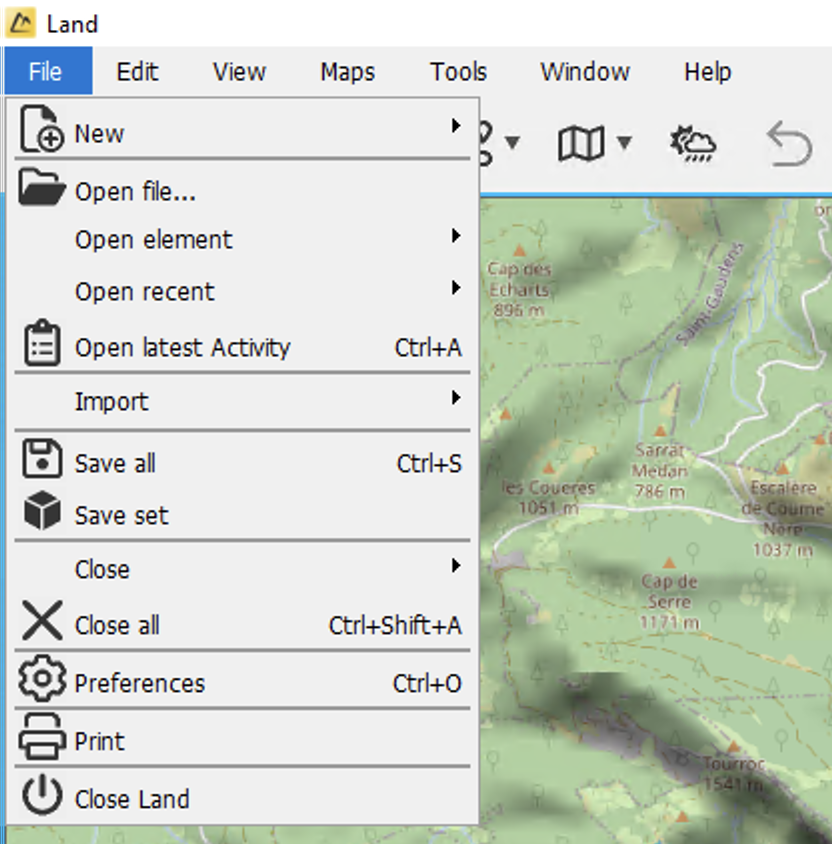Click the floppy disk Save all icon

tap(42, 459)
